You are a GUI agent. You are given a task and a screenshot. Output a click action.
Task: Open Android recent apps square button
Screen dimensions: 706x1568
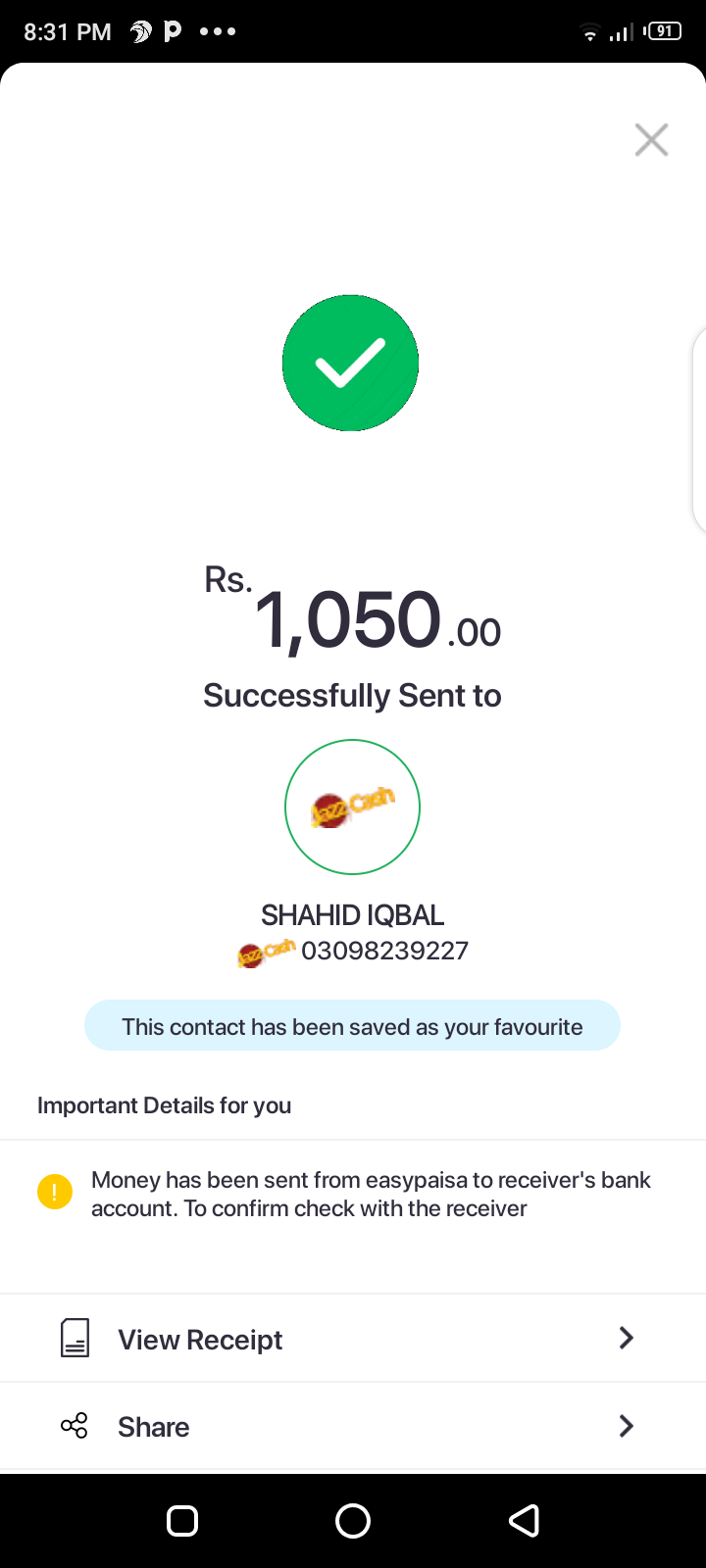click(182, 1521)
